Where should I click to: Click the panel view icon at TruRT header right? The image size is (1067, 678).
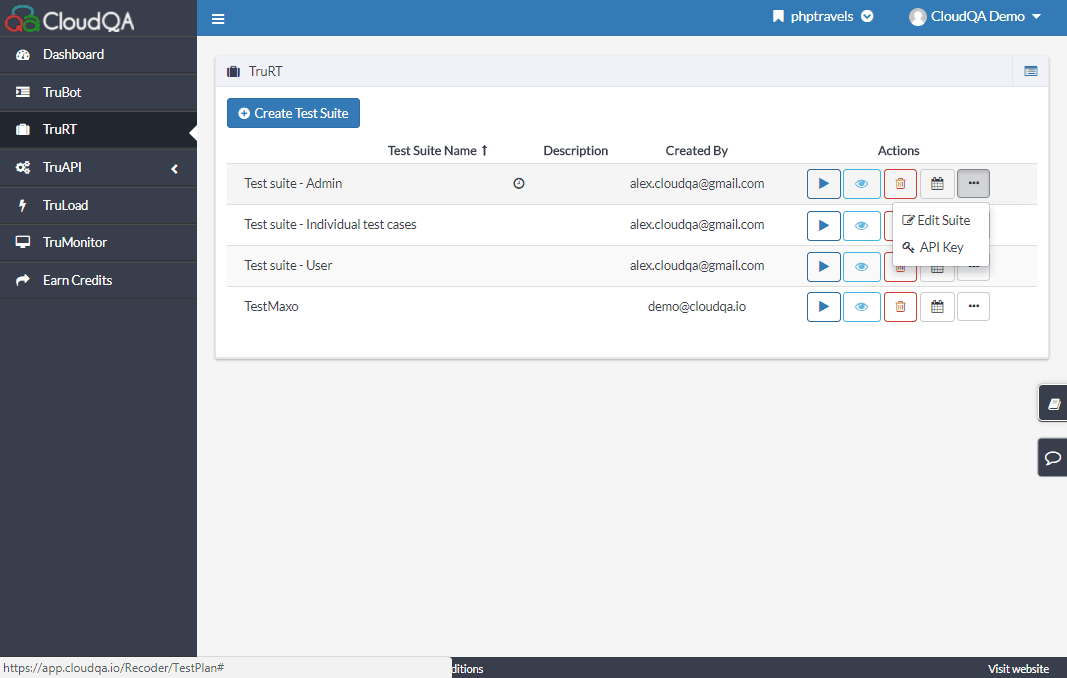[x=1030, y=71]
